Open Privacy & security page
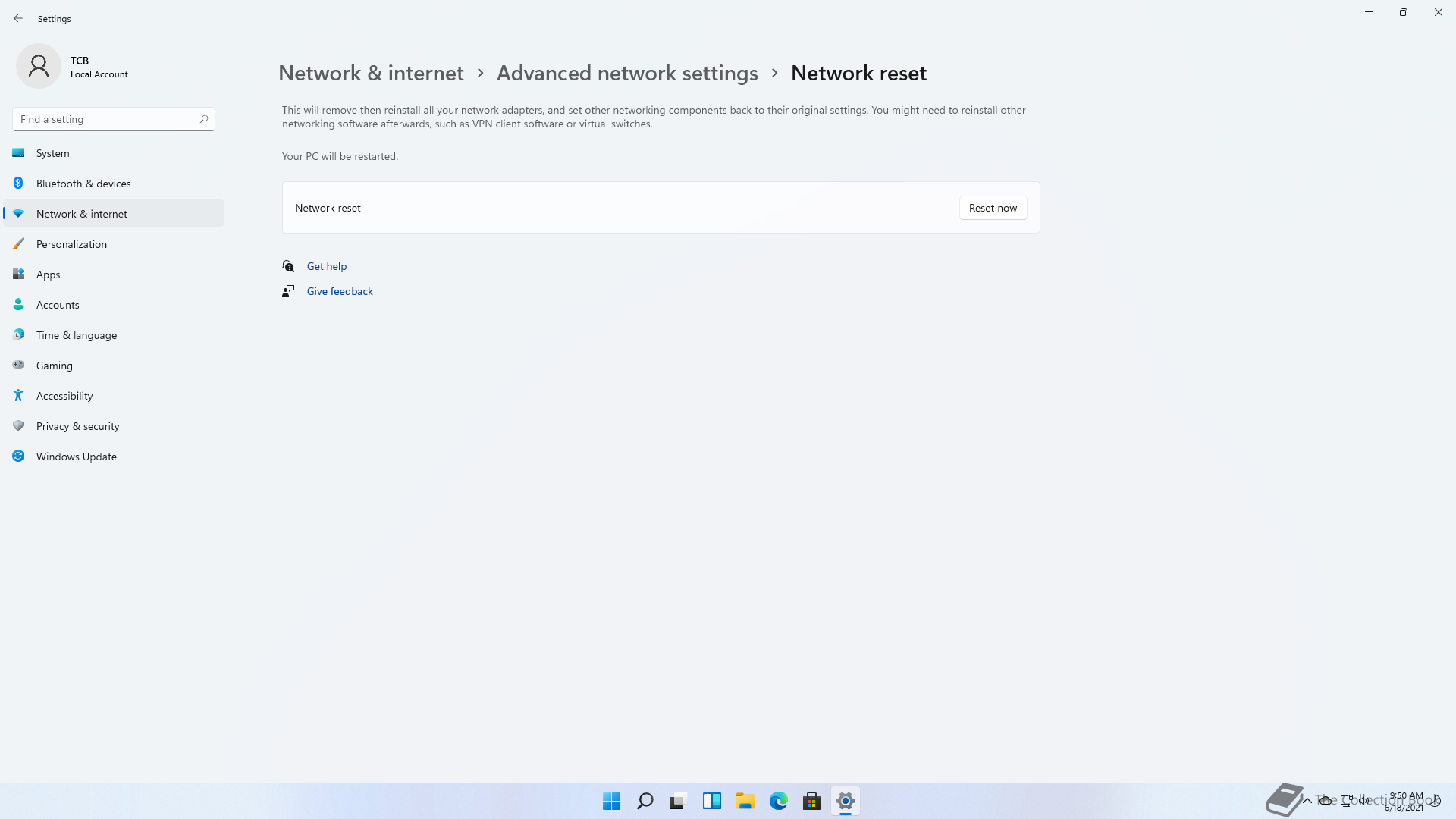 (x=114, y=425)
